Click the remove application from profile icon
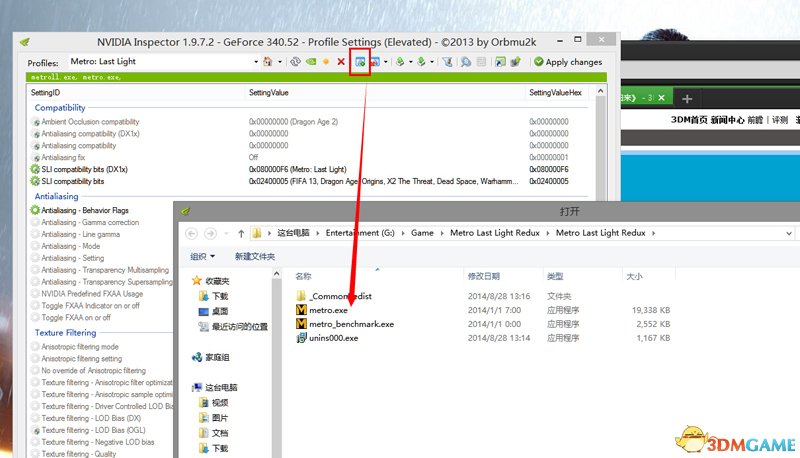The height and width of the screenshot is (458, 800). tap(375, 62)
